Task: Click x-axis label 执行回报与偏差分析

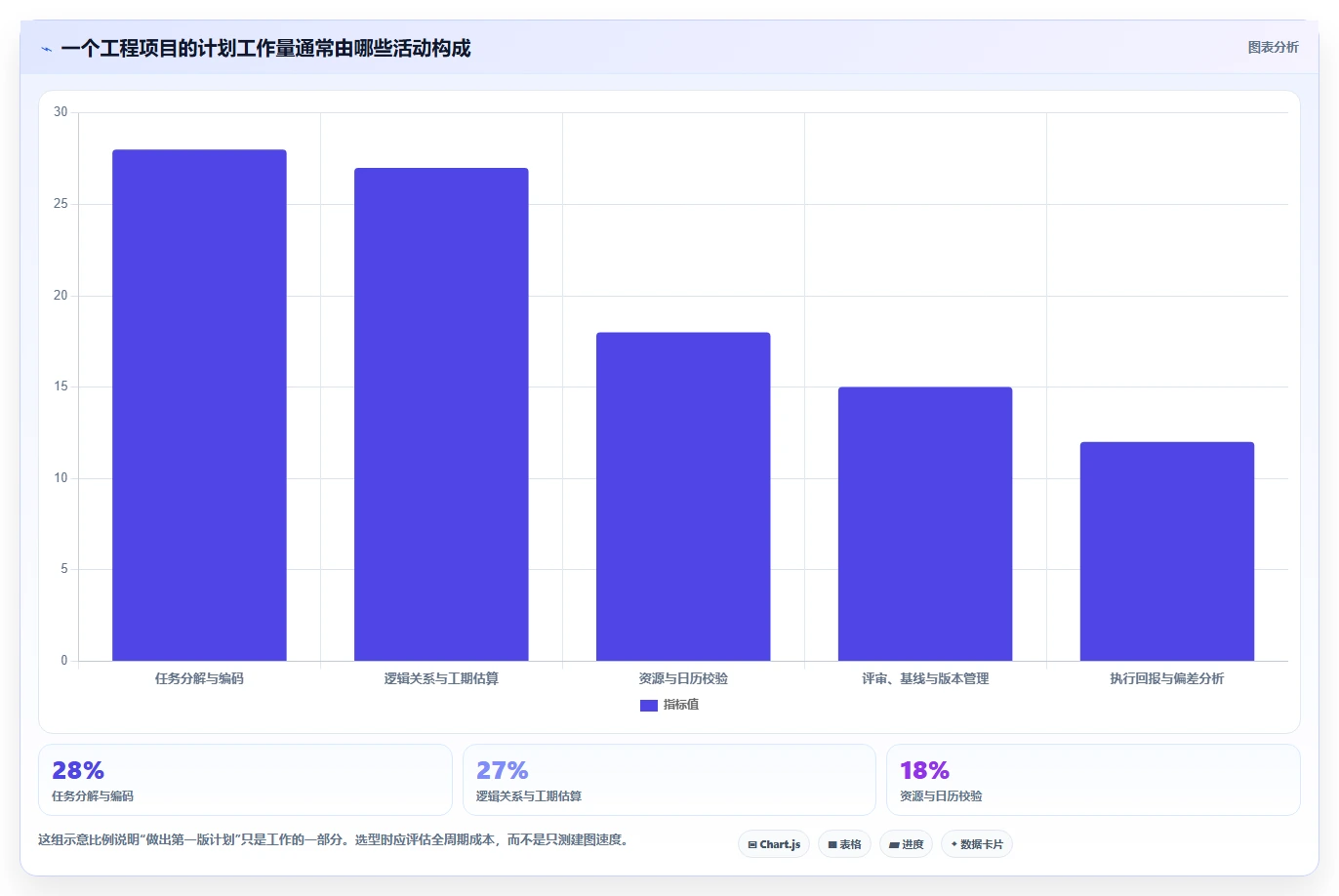Action: pyautogui.click(x=1167, y=678)
